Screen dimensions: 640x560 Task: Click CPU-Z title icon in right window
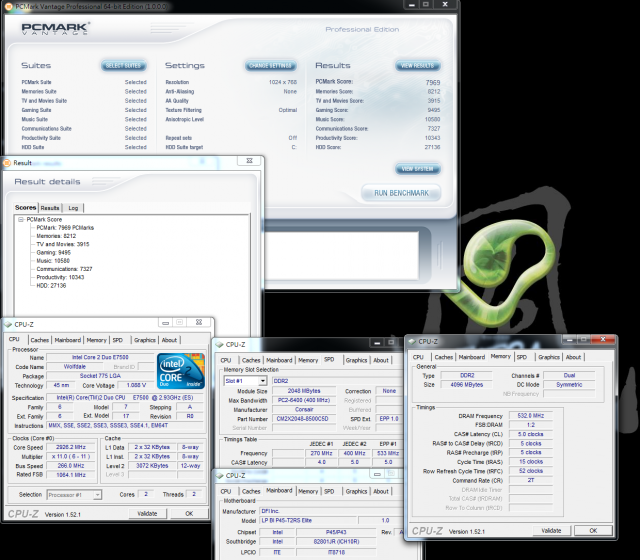(412, 341)
